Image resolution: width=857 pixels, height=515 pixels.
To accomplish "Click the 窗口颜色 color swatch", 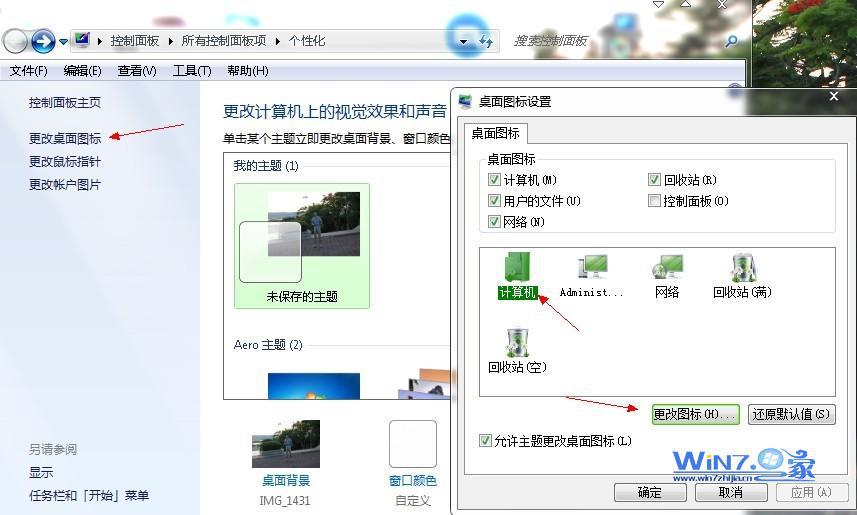I will tap(413, 443).
